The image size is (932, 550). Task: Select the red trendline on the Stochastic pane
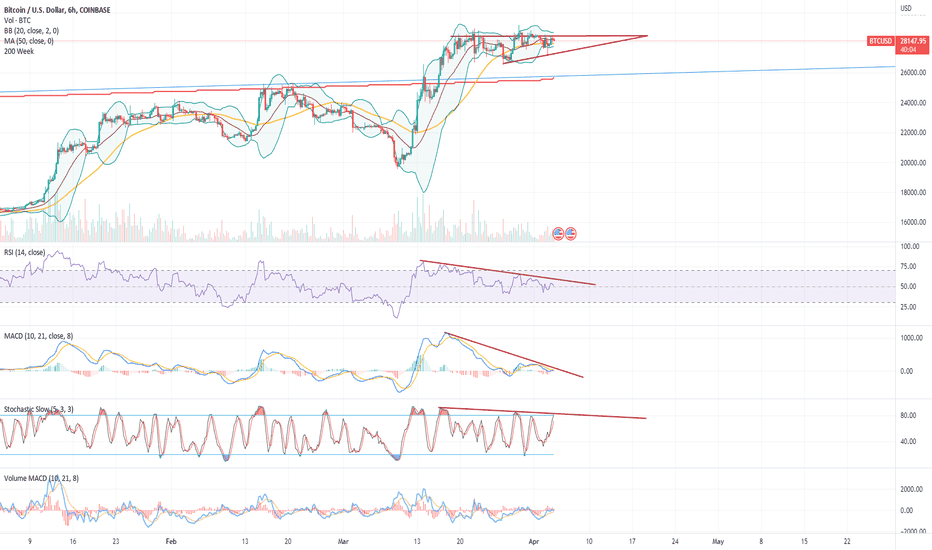(543, 413)
